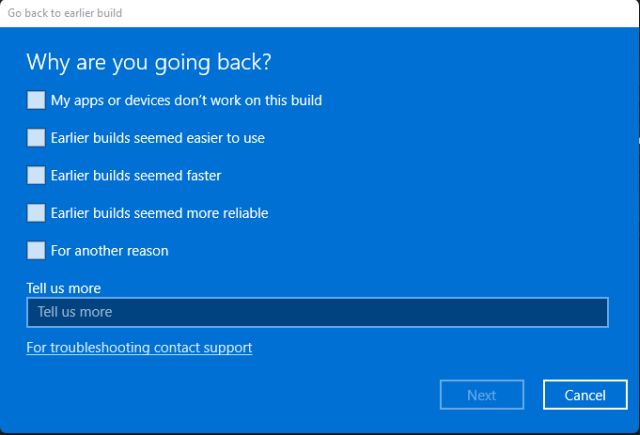Click the 'My apps or devices don't work on this build' label text
The image size is (640, 435).
pos(186,100)
